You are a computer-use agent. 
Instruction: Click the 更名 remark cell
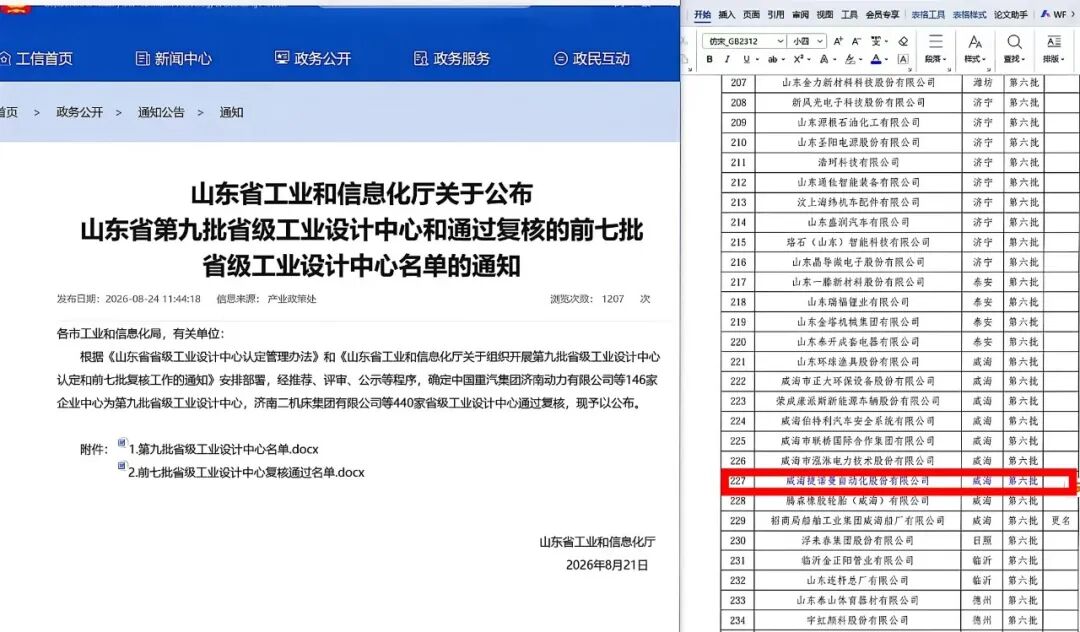(x=1061, y=520)
